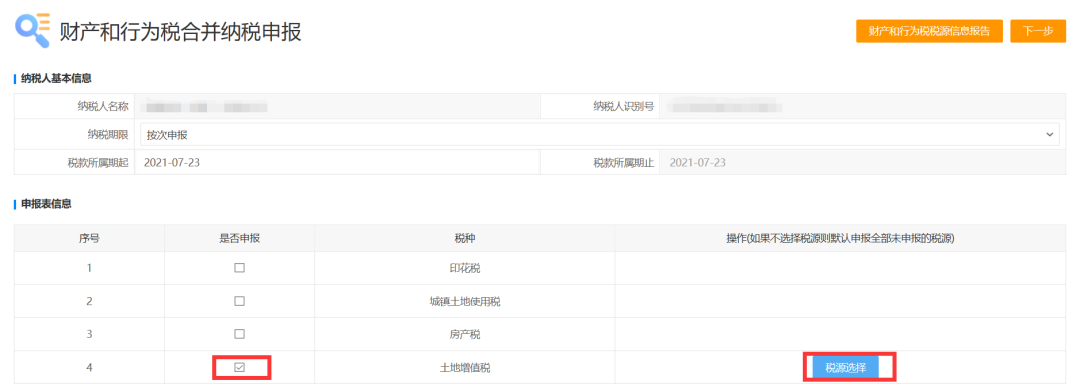The width and height of the screenshot is (1080, 384).
Task: Click the 税款所属期止 label
Action: tap(623, 163)
